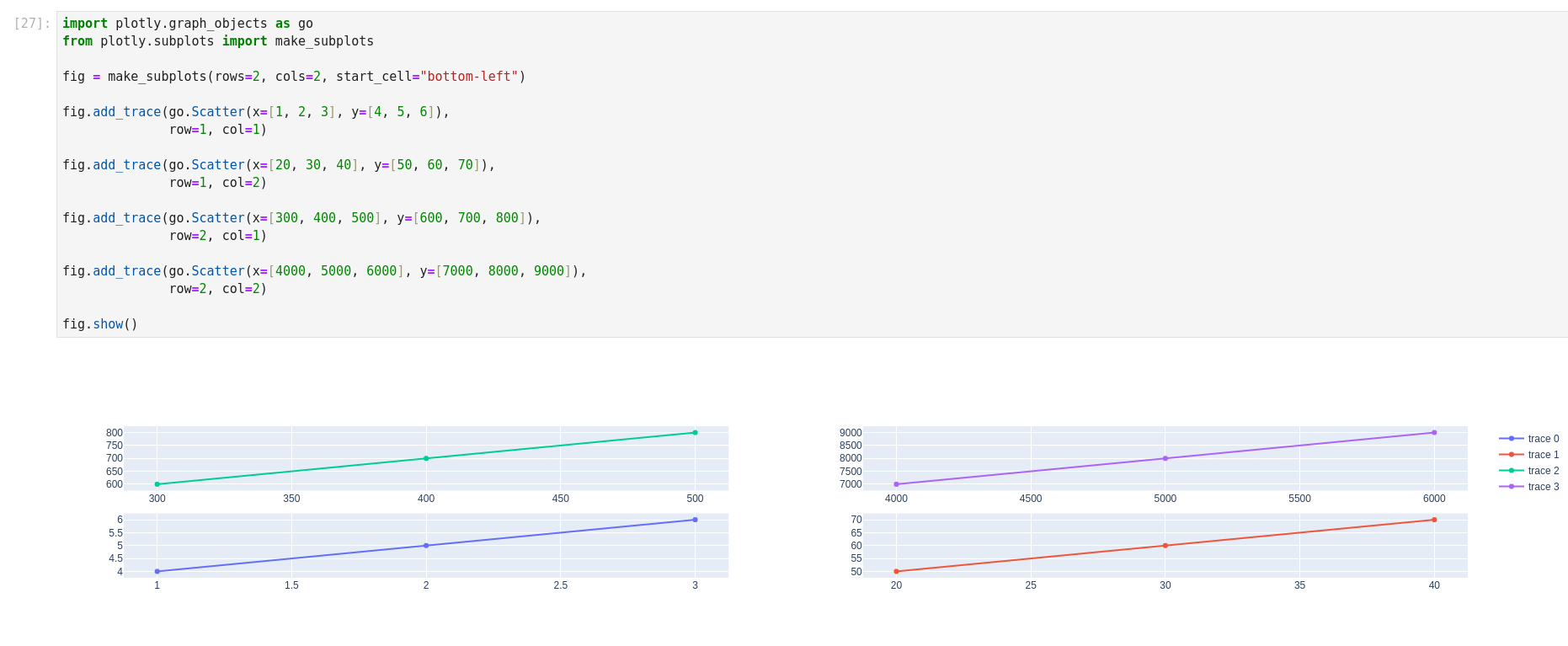
Task: Click the green data point at x=400
Action: pyautogui.click(x=426, y=458)
